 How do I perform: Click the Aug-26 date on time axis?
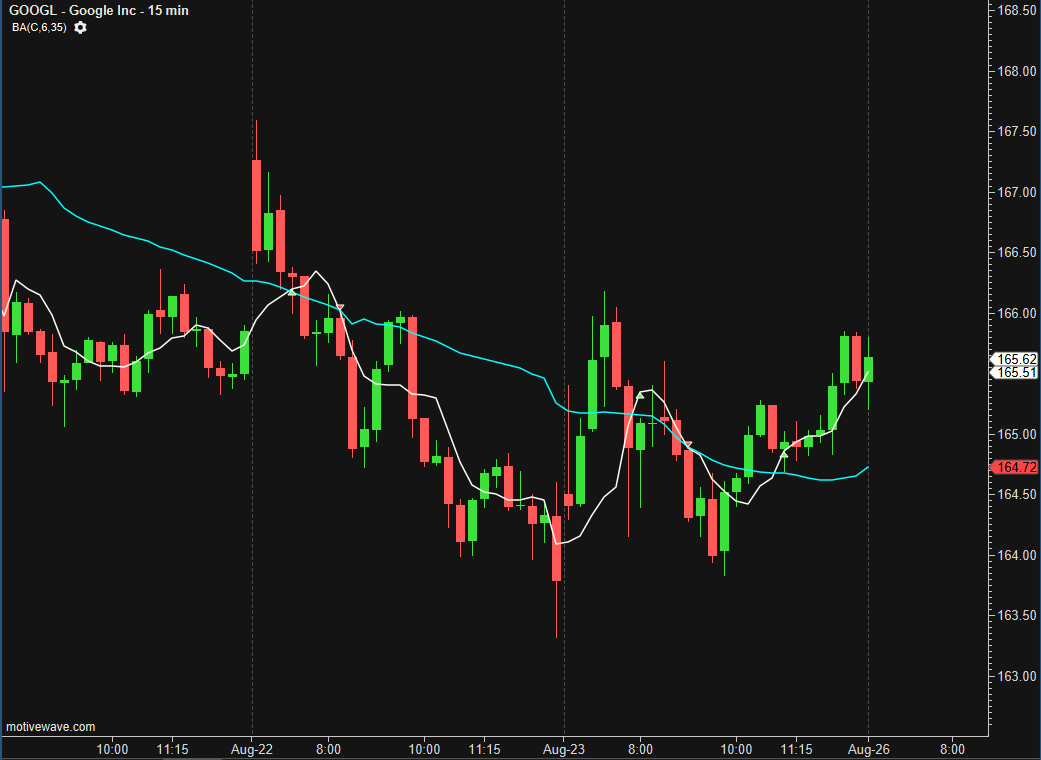click(868, 748)
